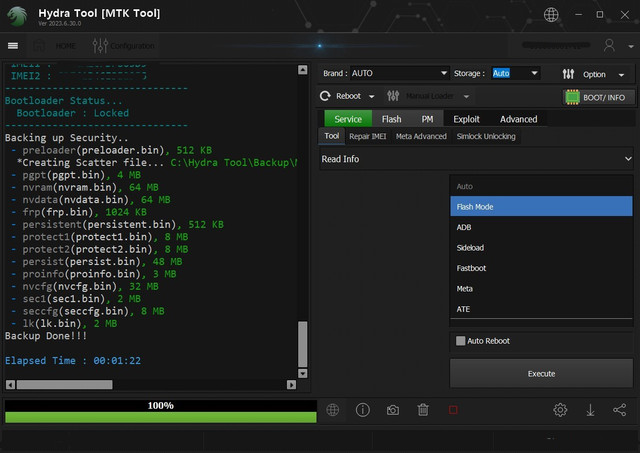Image resolution: width=640 pixels, height=453 pixels.
Task: Click the "Elapsed Time : 00:01:22" line
Action: click(73, 361)
